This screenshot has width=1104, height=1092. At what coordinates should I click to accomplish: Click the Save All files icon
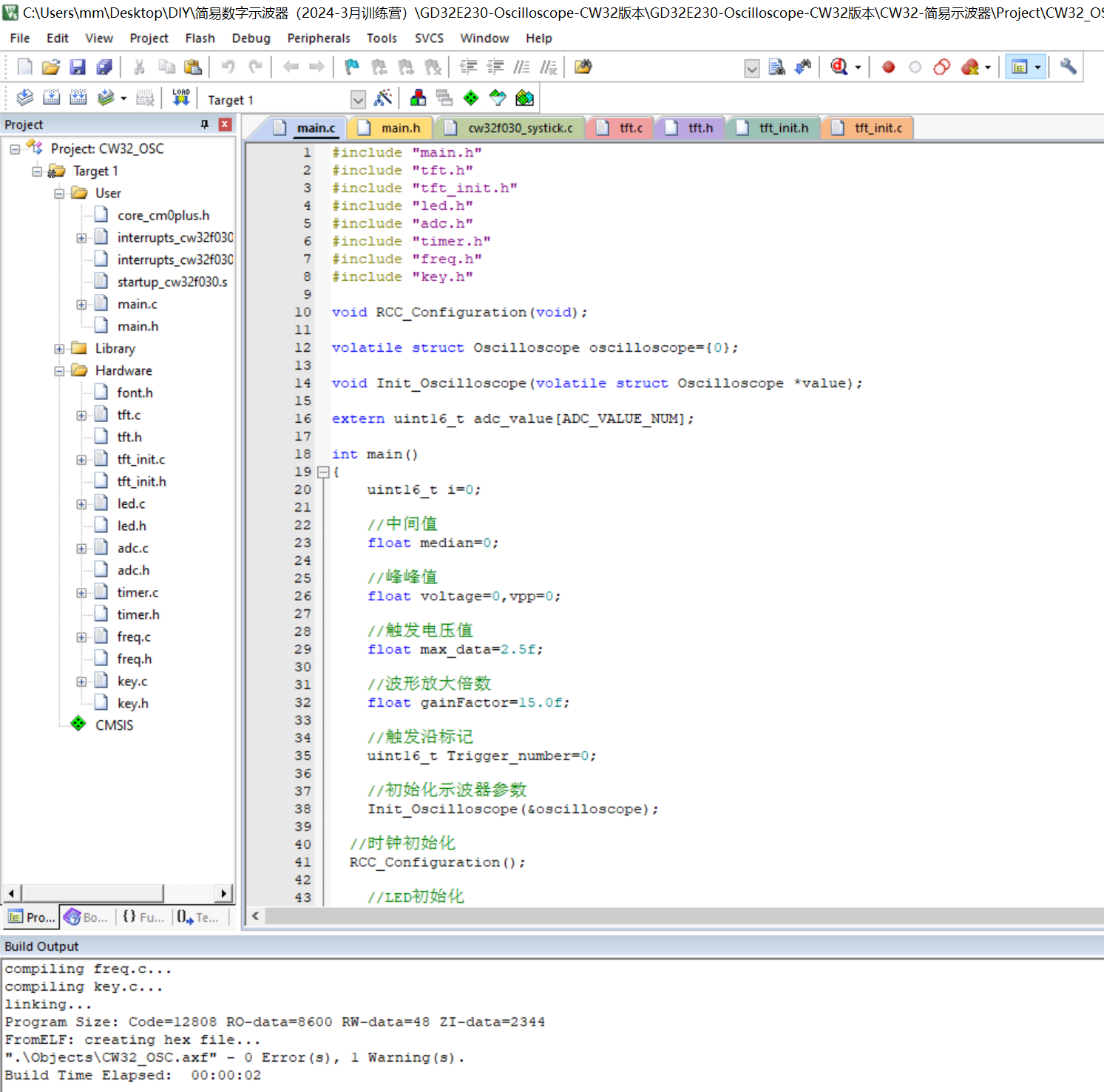tap(104, 67)
